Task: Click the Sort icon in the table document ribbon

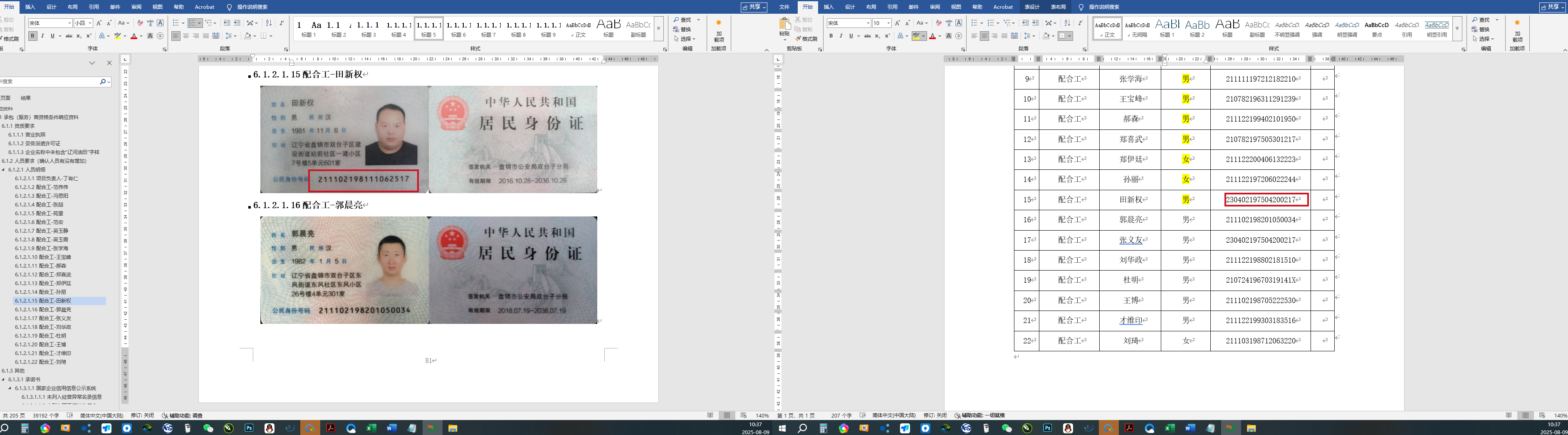Action: pos(1067,23)
